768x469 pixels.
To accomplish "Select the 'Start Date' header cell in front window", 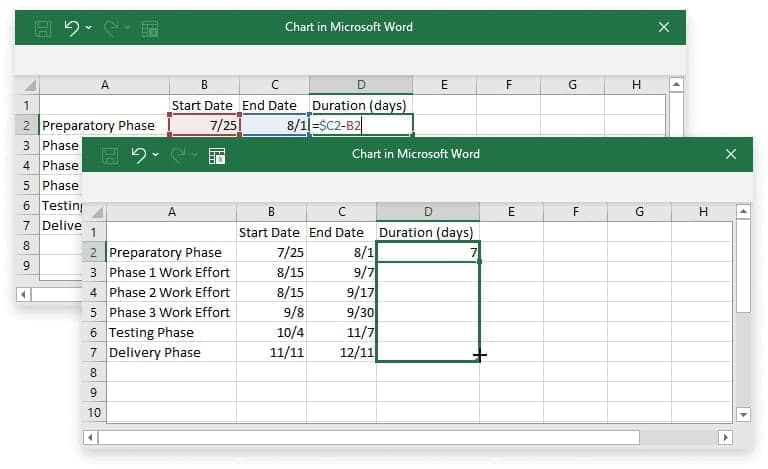I will [x=271, y=232].
